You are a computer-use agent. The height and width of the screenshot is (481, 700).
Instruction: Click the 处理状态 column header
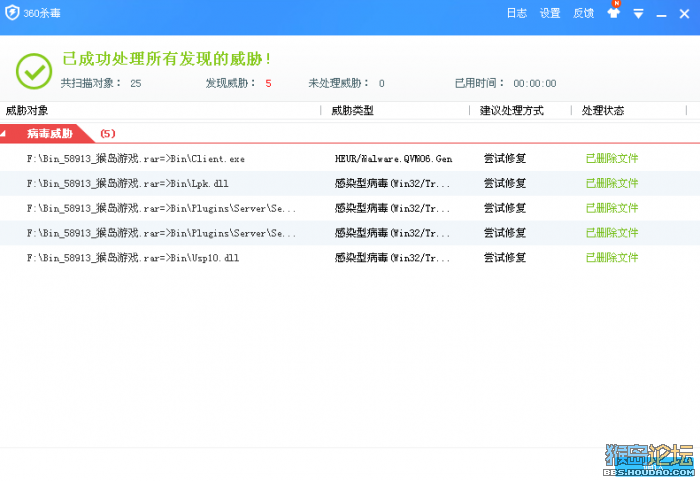tap(603, 110)
